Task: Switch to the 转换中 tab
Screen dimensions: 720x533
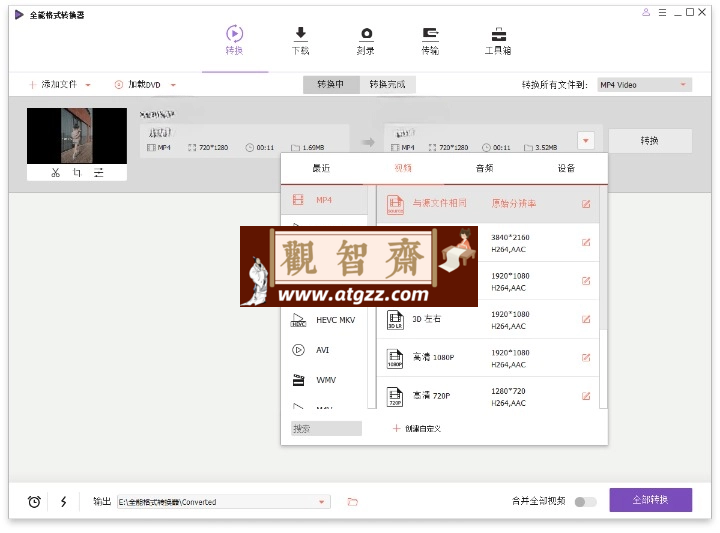Action: (331, 84)
